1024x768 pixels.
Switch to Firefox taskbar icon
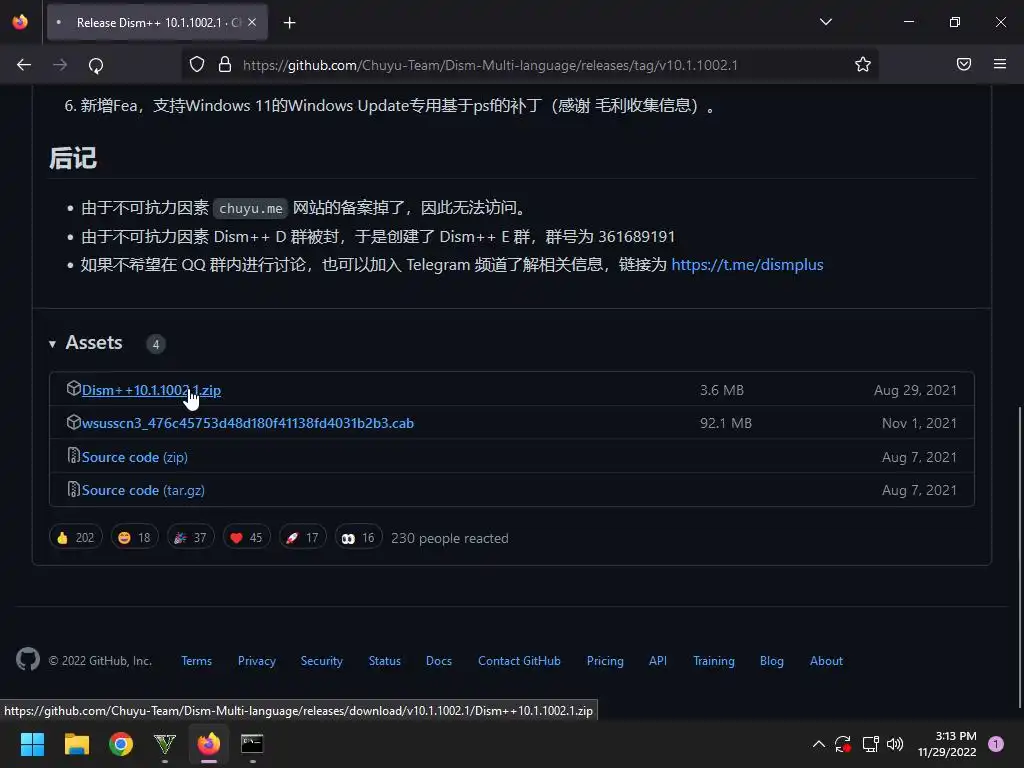coord(209,744)
